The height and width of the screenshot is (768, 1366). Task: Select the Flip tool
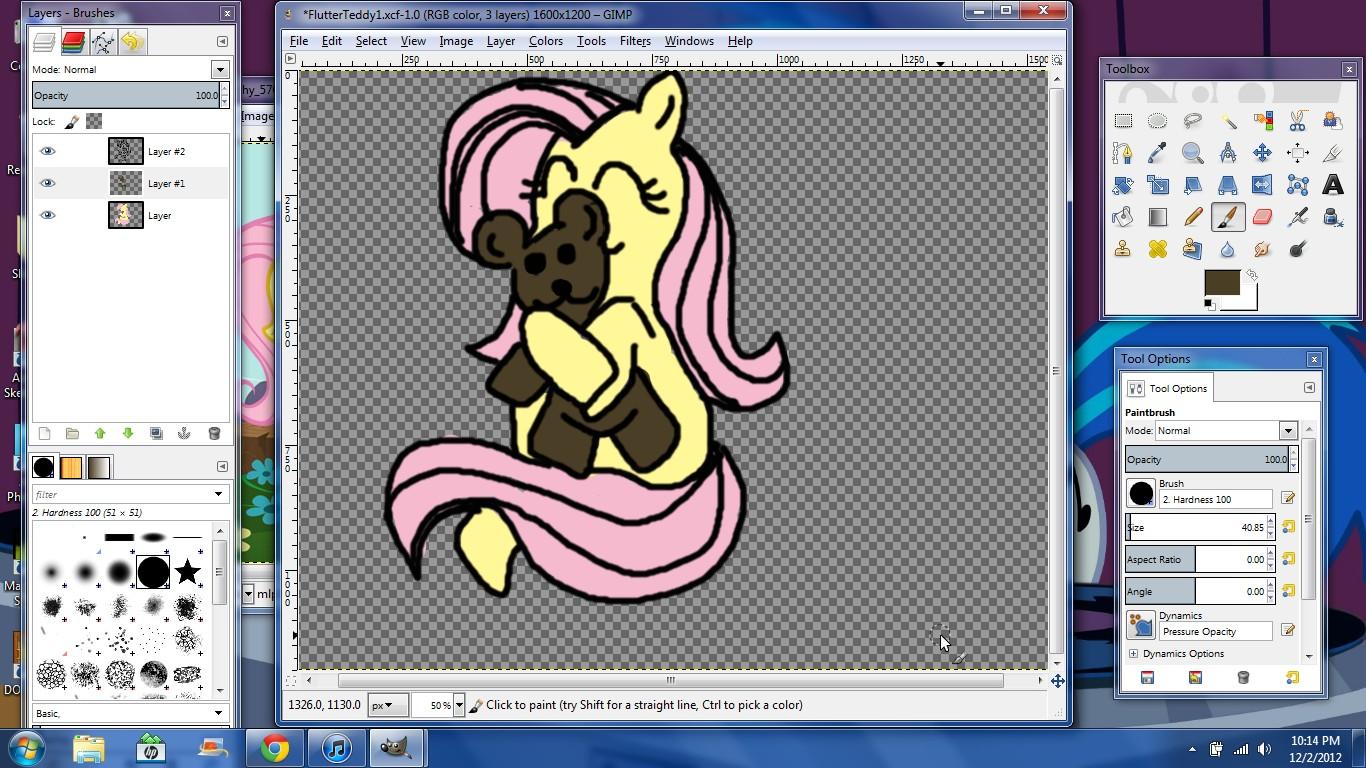point(1262,185)
